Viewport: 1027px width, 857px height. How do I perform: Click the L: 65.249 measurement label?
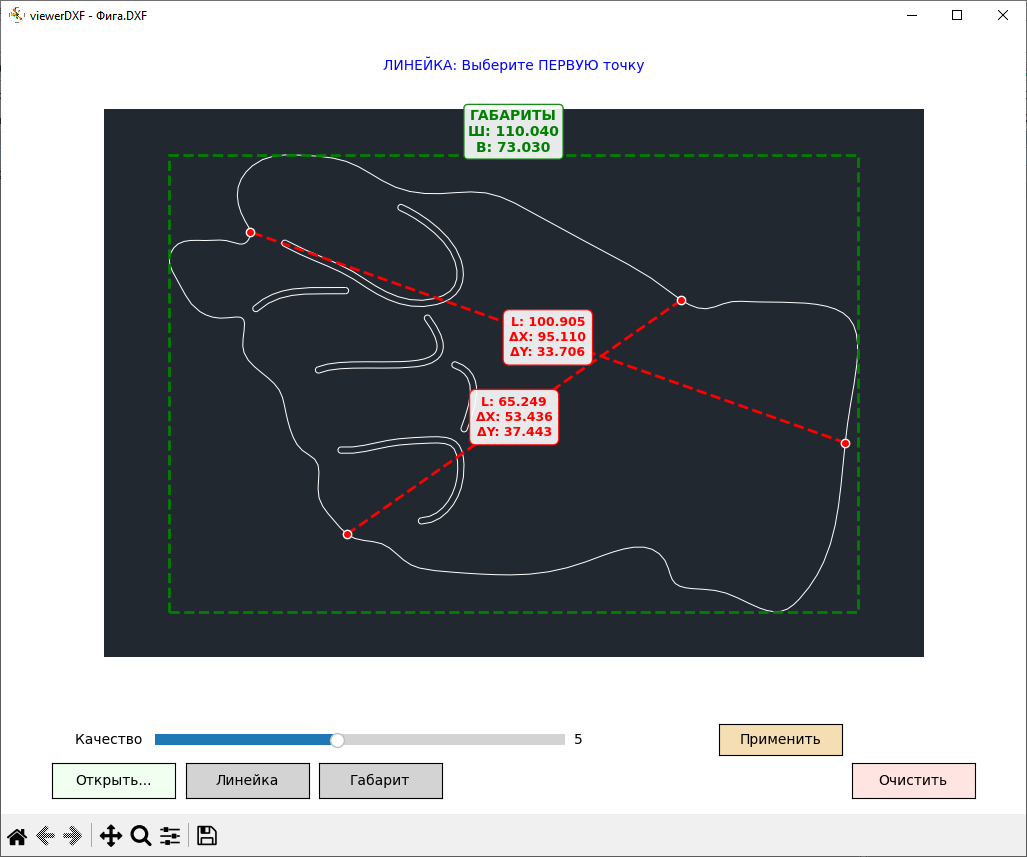pos(514,417)
